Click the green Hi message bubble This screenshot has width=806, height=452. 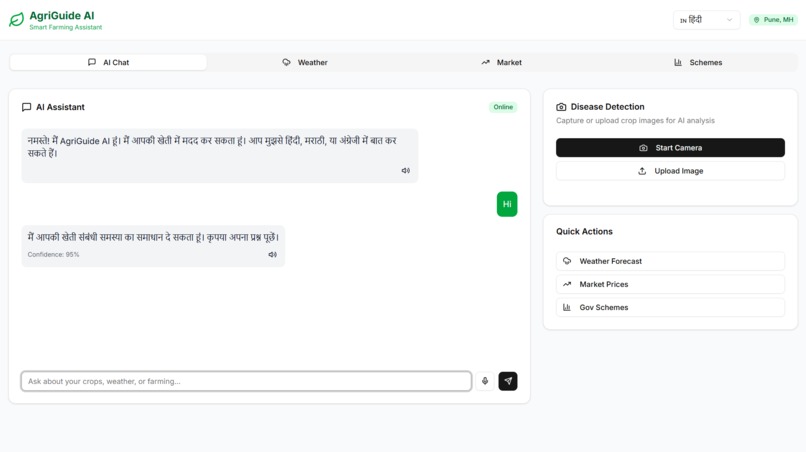[507, 204]
